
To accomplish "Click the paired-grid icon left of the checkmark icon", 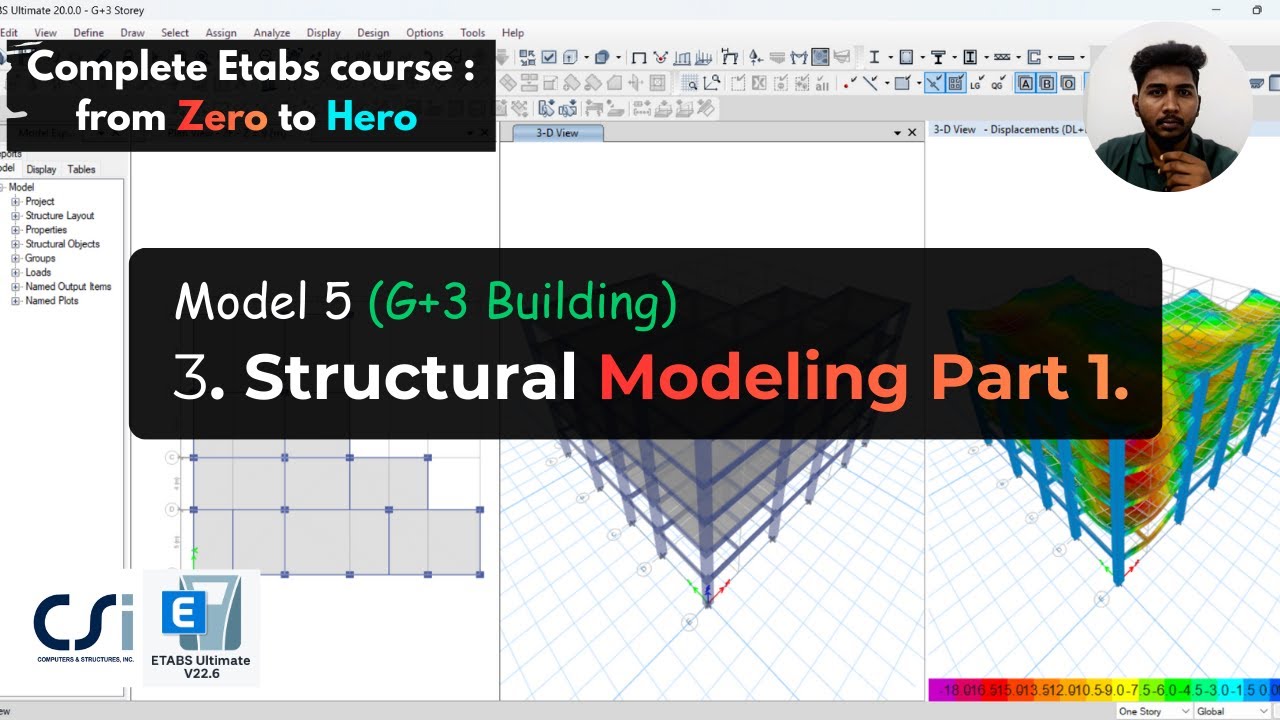I will (x=527, y=58).
